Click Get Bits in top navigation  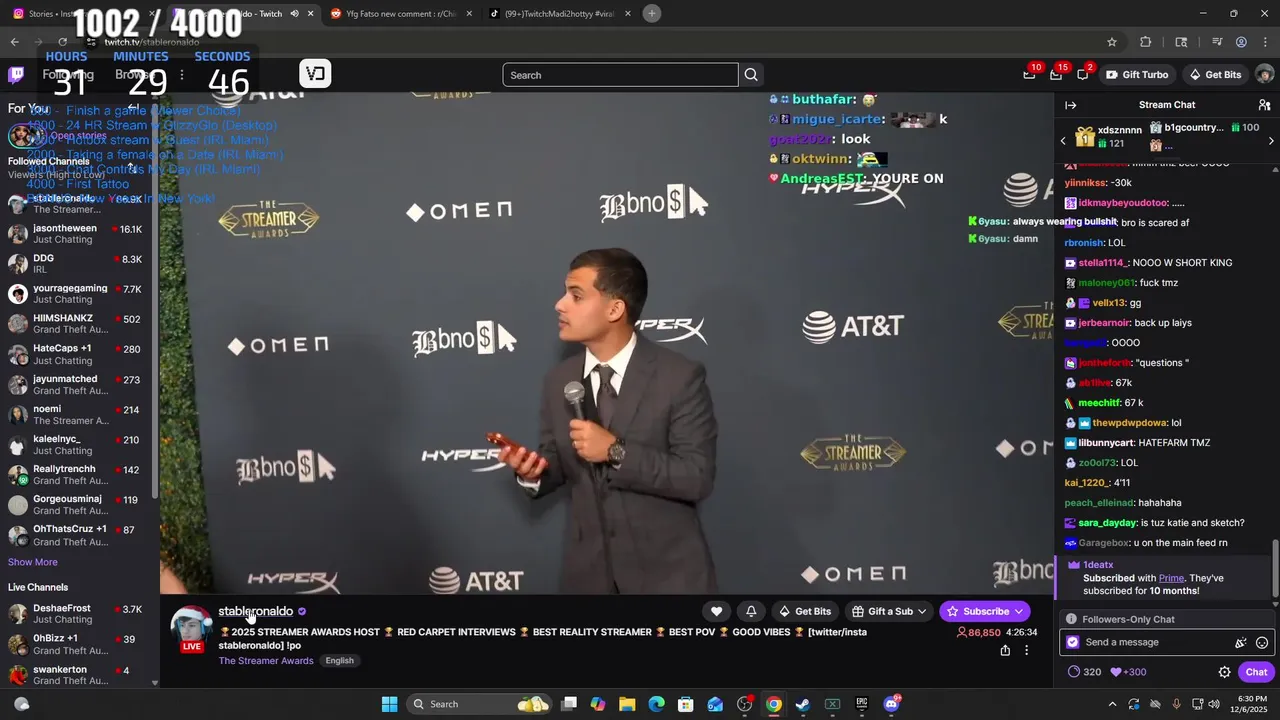pos(1215,75)
